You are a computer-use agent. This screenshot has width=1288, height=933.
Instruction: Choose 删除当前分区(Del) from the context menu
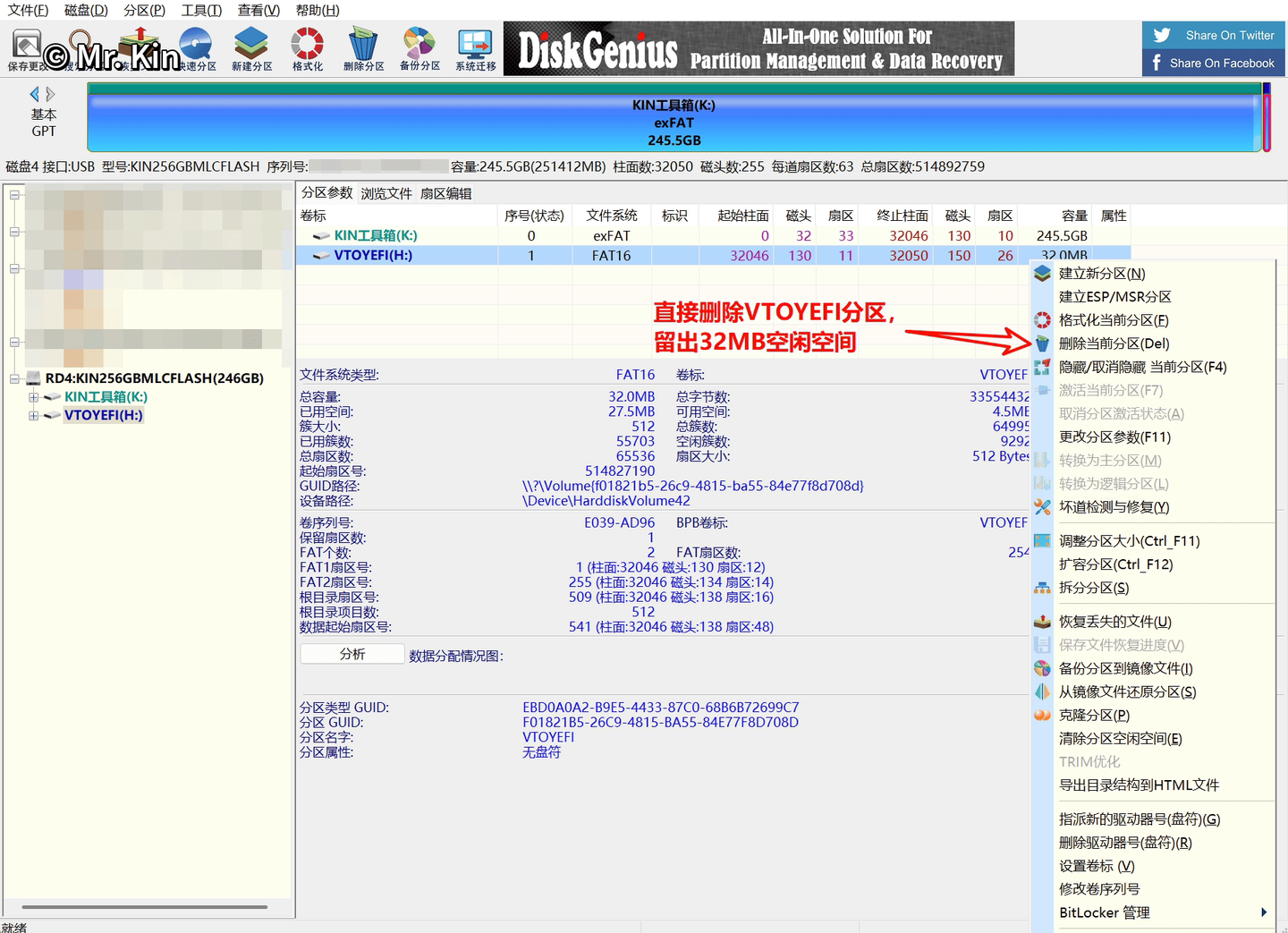1114,344
